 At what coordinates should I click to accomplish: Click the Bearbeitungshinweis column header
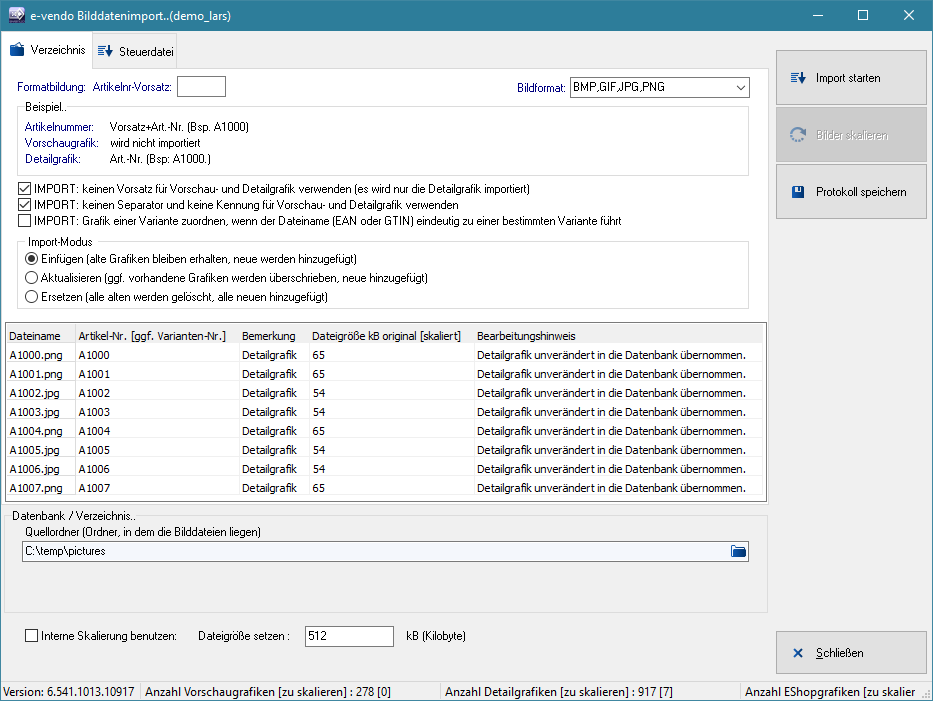[619, 336]
